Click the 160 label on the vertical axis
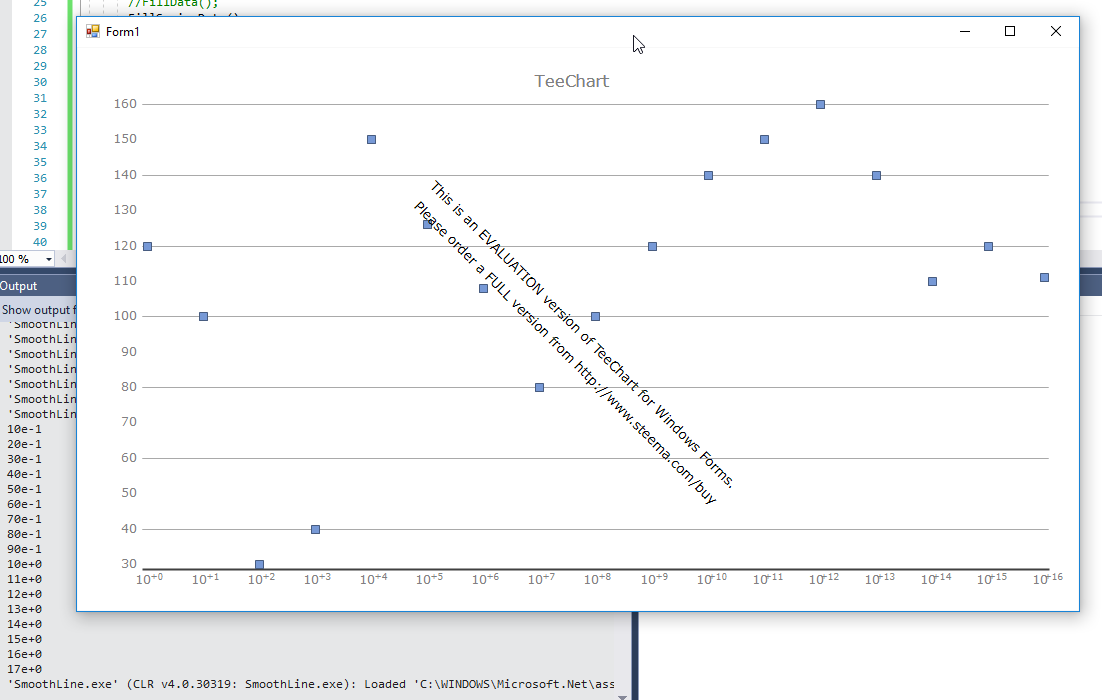Image resolution: width=1102 pixels, height=700 pixels. pyautogui.click(x=125, y=104)
